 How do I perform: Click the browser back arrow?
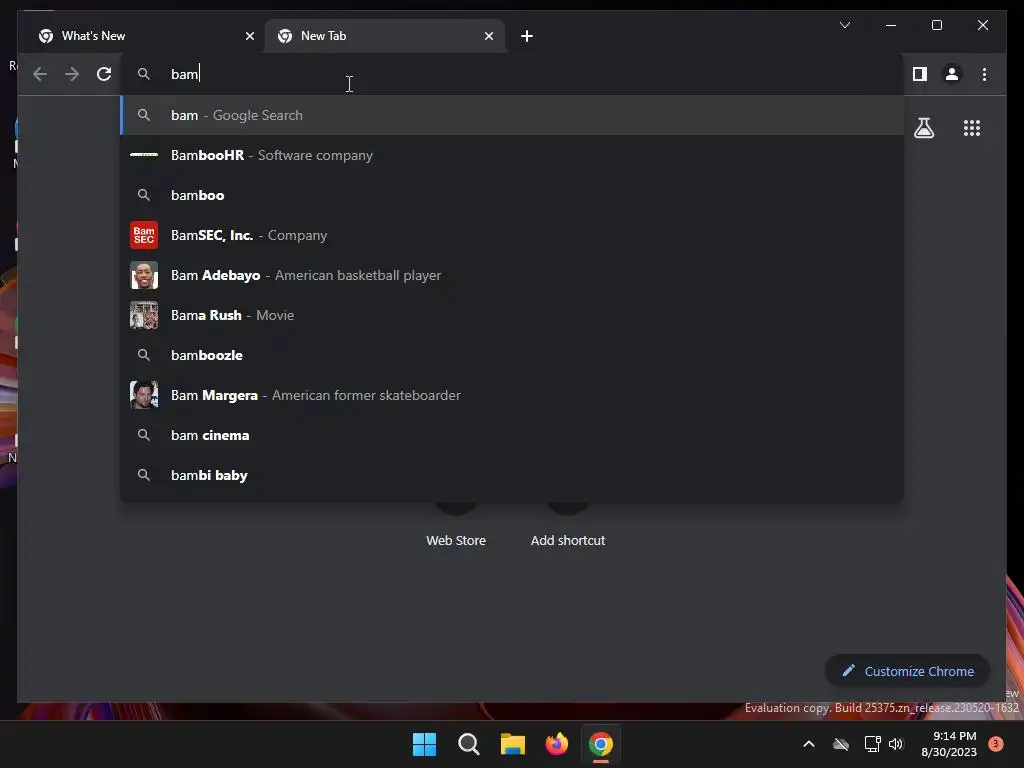[40, 74]
